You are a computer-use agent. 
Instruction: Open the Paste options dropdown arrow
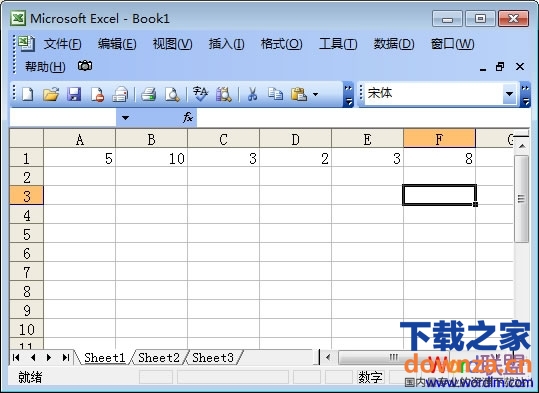(315, 94)
